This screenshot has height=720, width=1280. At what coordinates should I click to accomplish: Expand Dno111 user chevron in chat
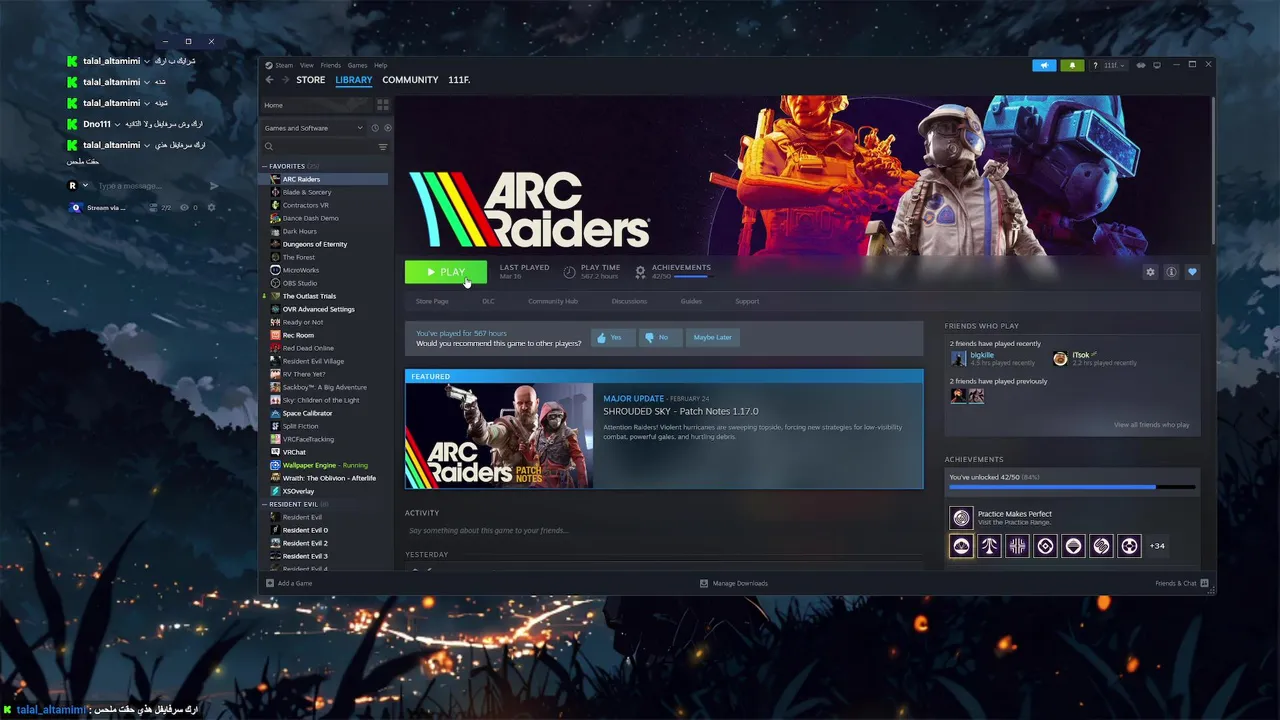click(117, 124)
